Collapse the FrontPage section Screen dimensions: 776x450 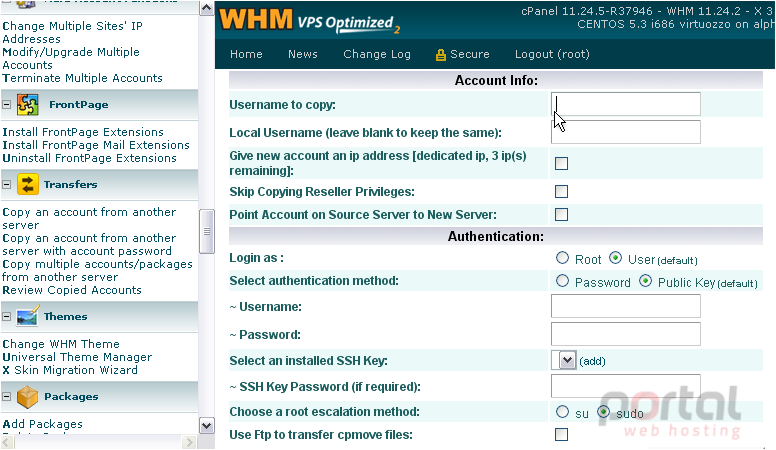click(x=6, y=104)
